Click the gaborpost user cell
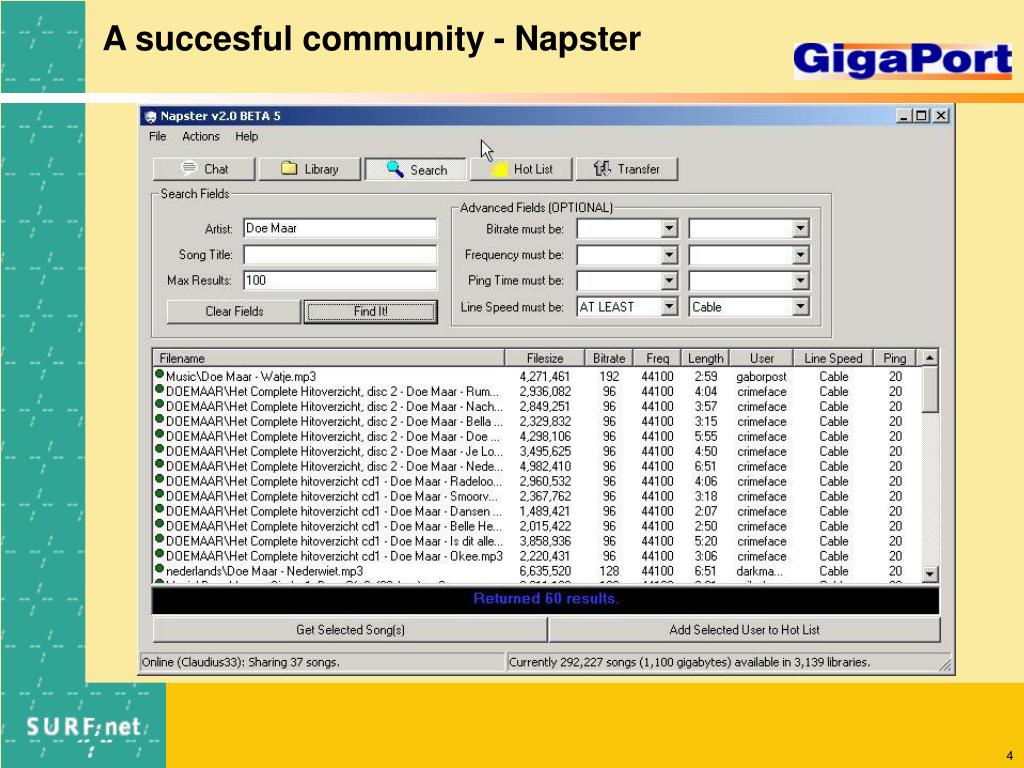This screenshot has width=1024, height=768. pyautogui.click(x=761, y=377)
